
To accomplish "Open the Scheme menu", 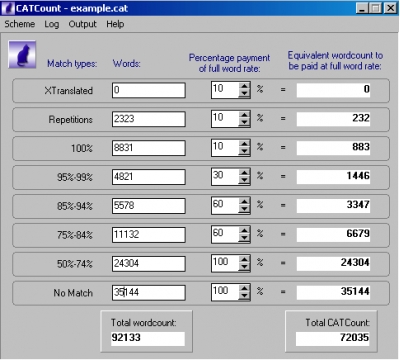I will point(20,24).
